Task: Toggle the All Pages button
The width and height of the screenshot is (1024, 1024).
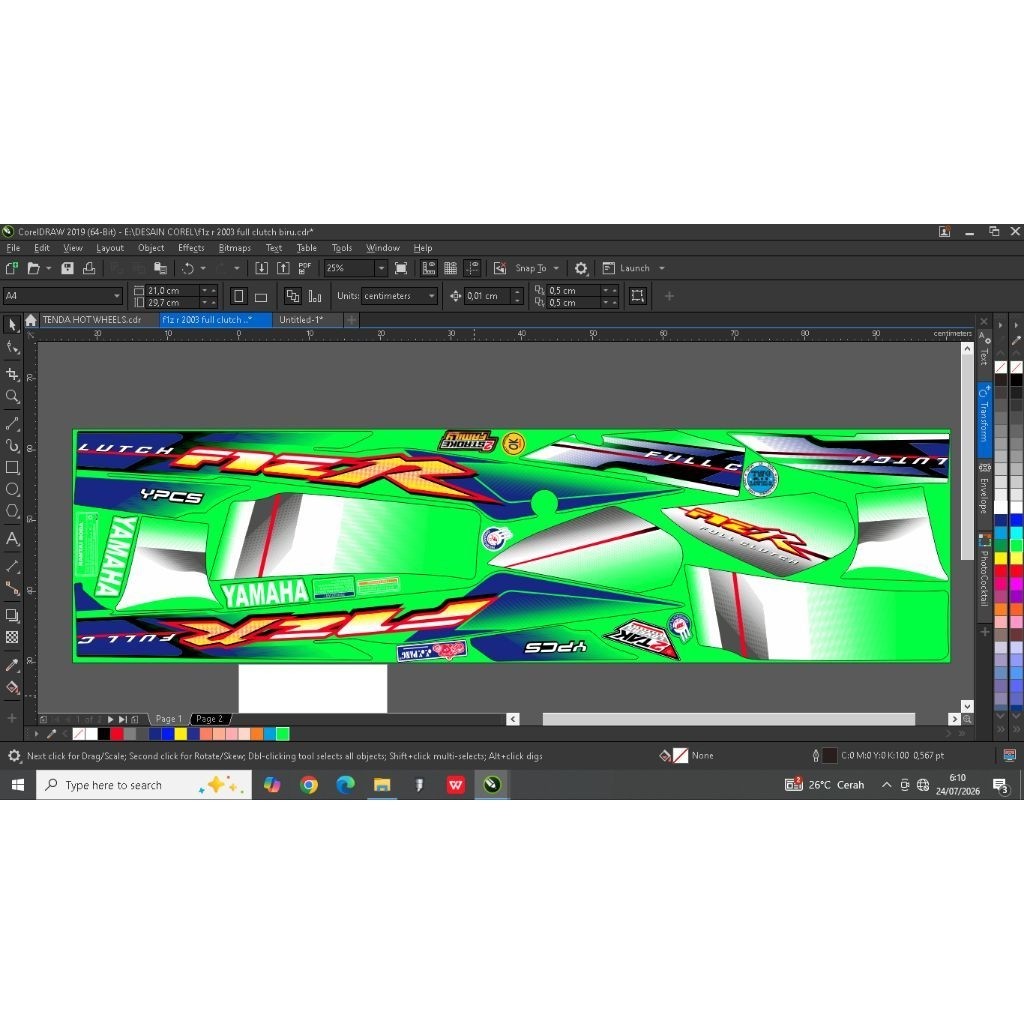Action: (293, 296)
